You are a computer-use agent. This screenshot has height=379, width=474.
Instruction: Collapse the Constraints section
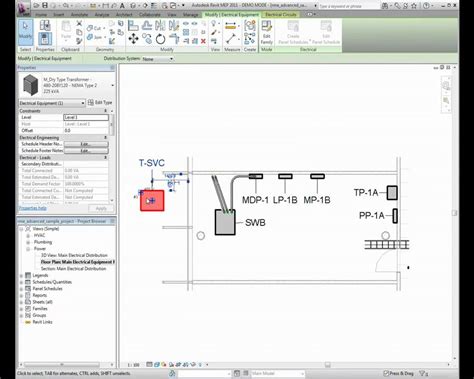(x=106, y=111)
